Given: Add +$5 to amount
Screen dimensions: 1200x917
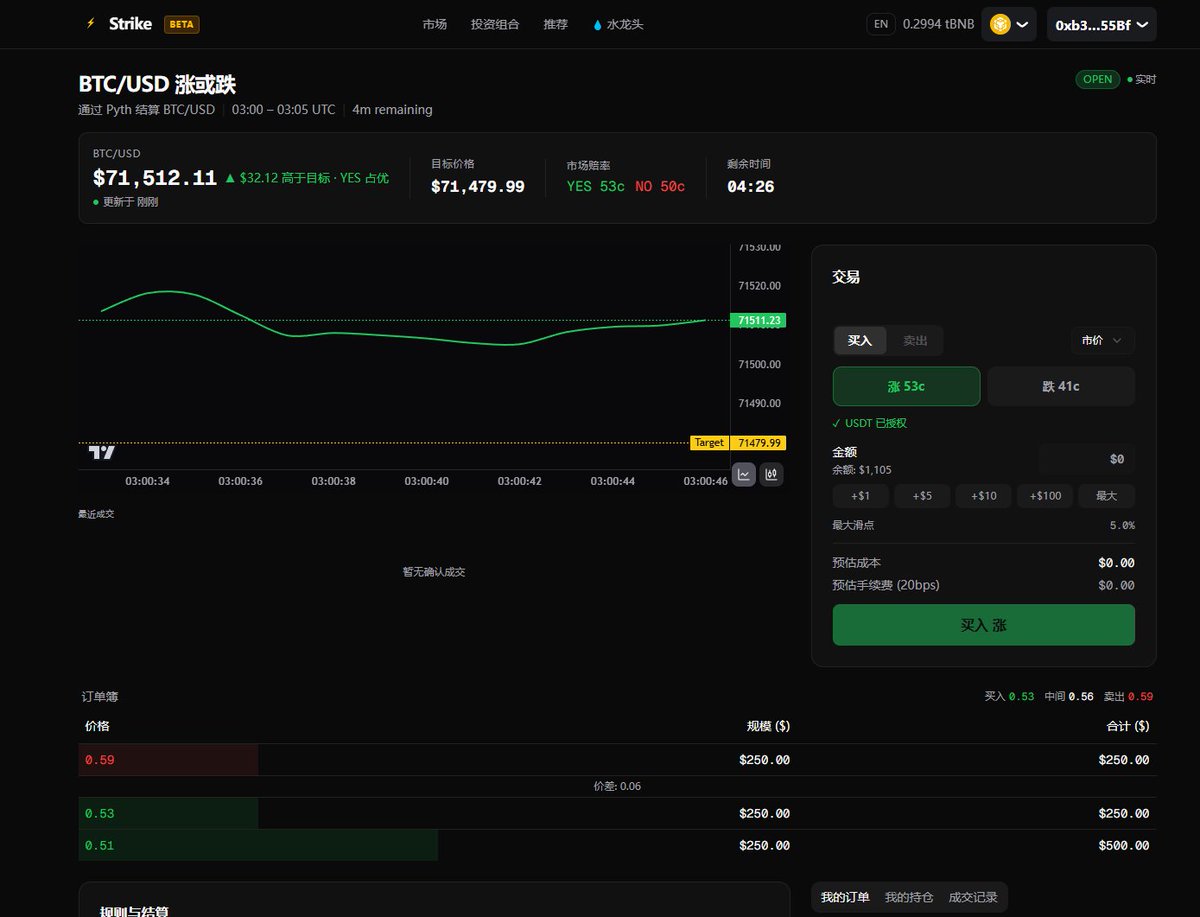Looking at the screenshot, I should (x=922, y=496).
